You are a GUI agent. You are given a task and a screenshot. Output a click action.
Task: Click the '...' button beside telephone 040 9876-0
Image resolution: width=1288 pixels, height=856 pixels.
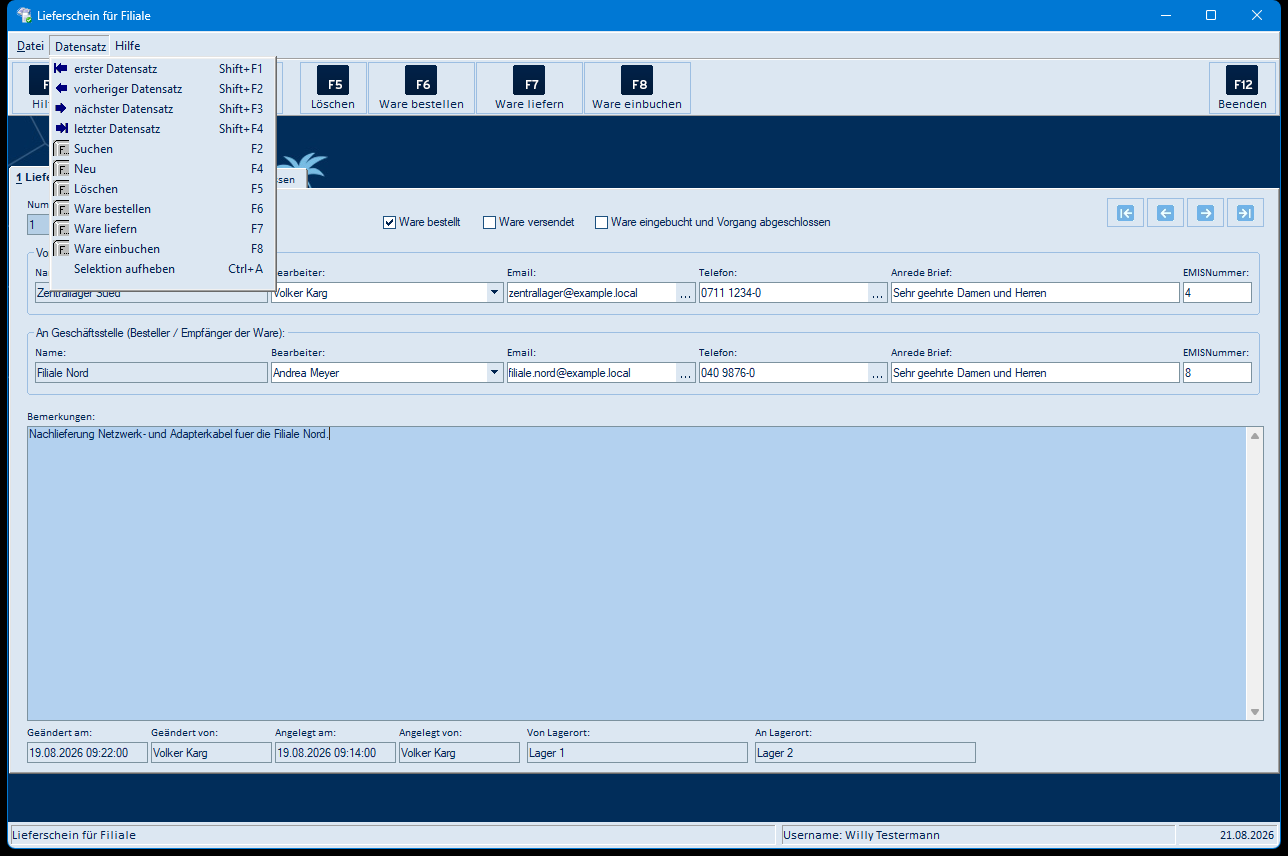(877, 373)
